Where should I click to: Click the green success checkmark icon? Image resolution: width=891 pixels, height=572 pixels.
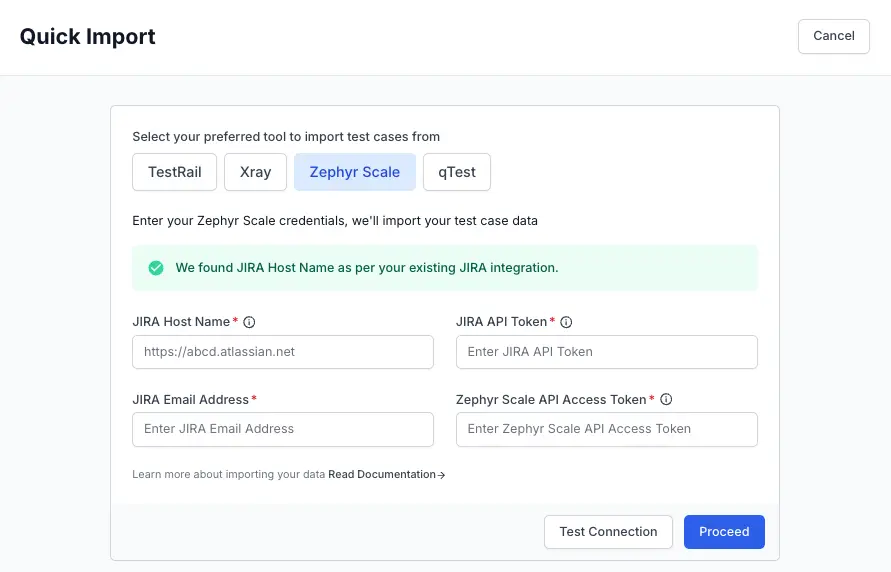156,268
